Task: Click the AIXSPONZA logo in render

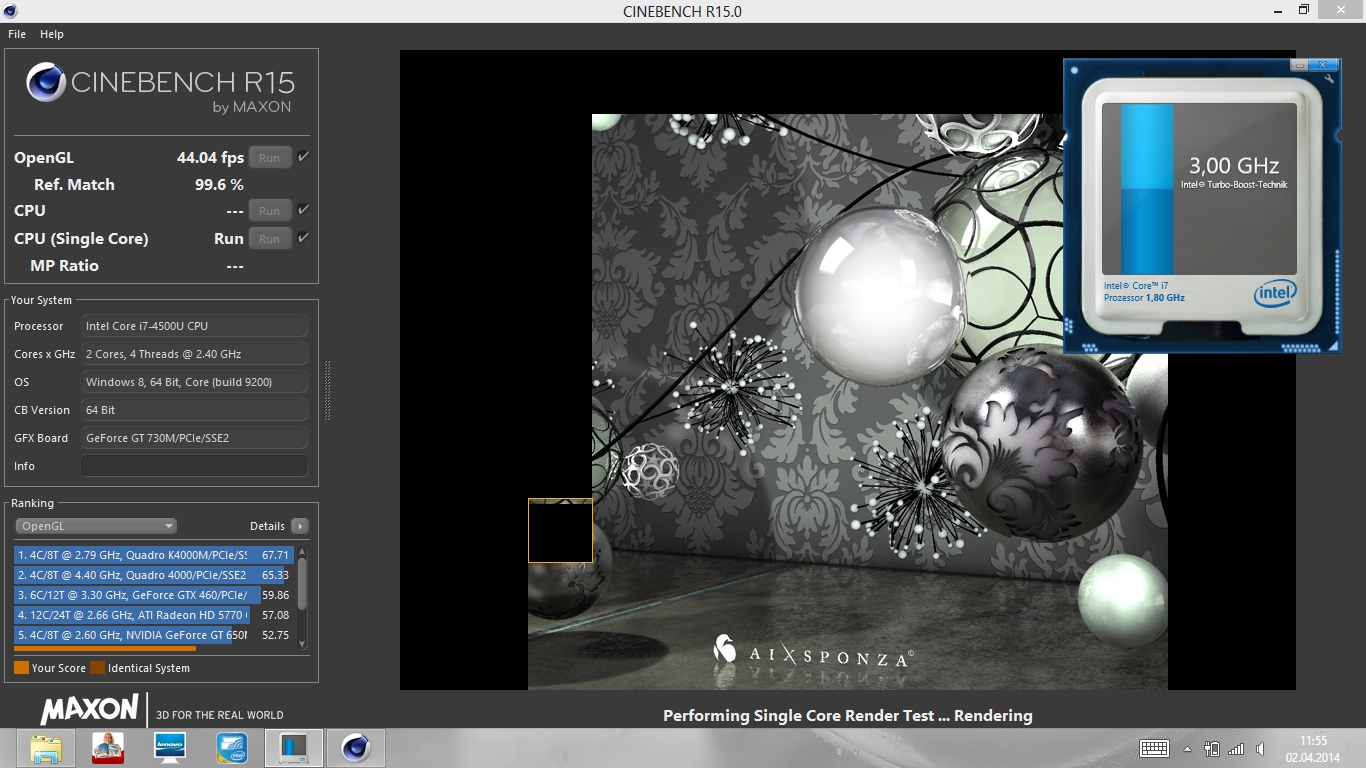Action: tap(812, 652)
